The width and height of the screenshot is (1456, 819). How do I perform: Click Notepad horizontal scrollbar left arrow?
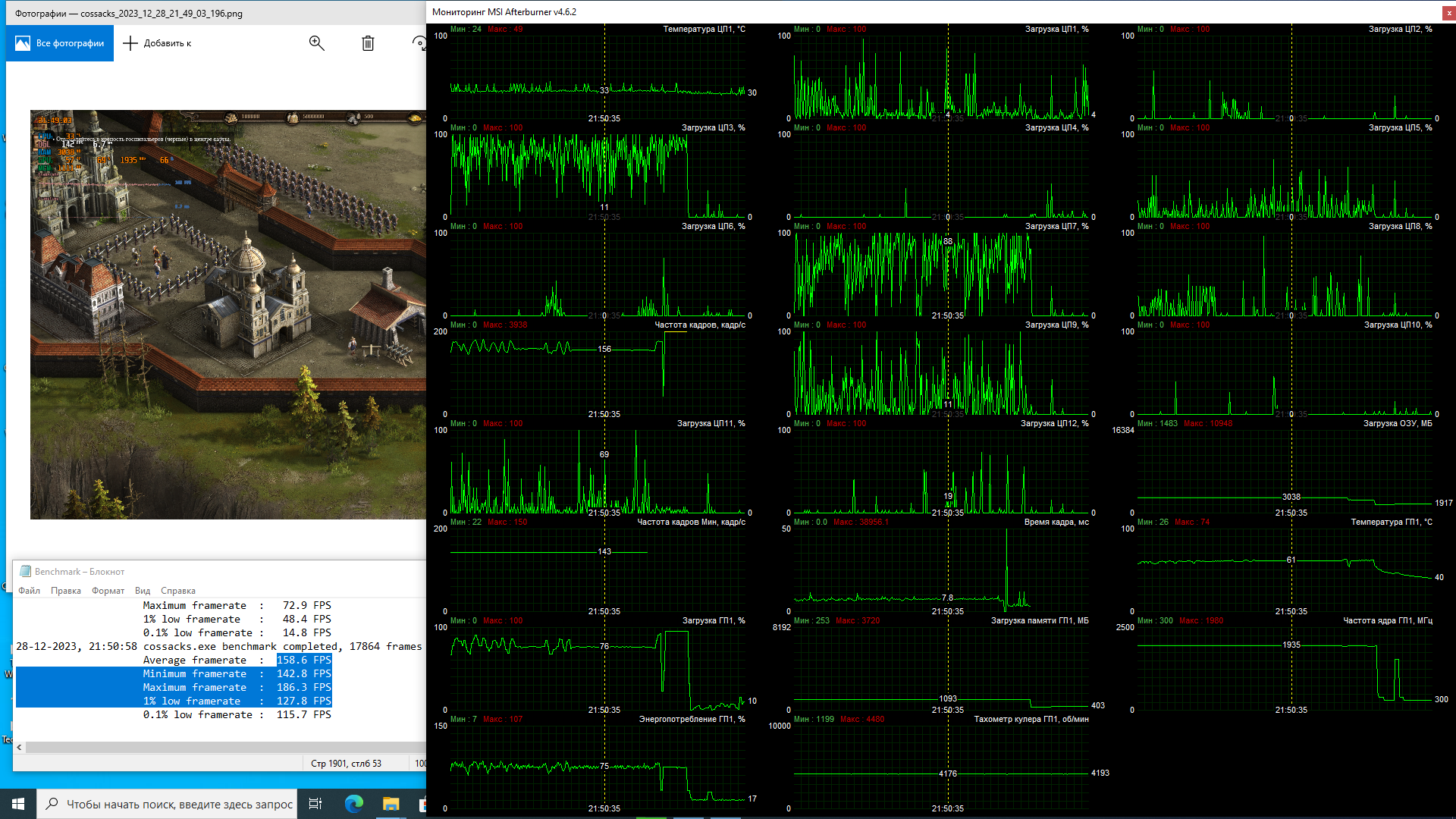tap(19, 748)
